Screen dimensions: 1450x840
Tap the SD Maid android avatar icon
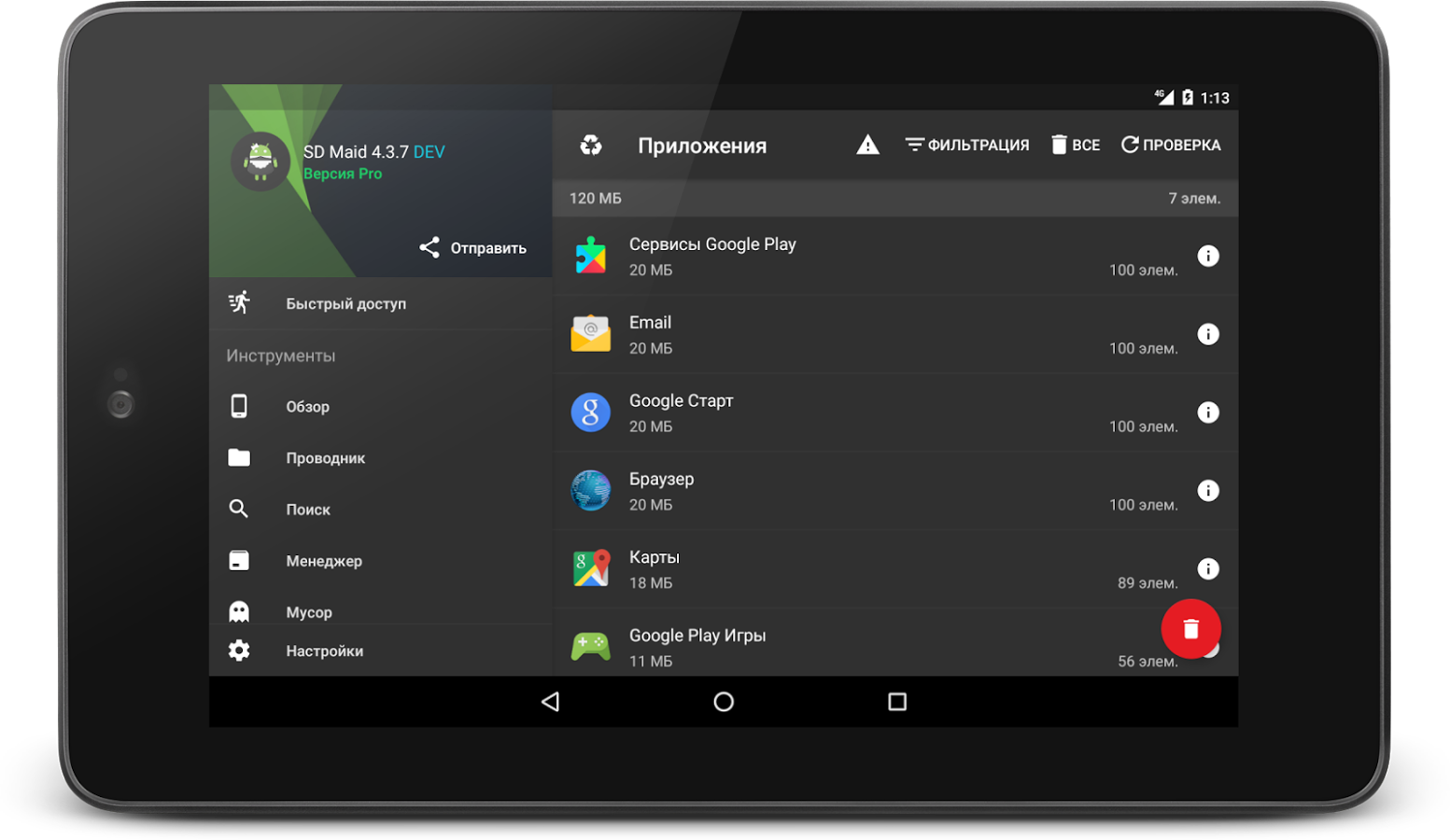tap(260, 161)
